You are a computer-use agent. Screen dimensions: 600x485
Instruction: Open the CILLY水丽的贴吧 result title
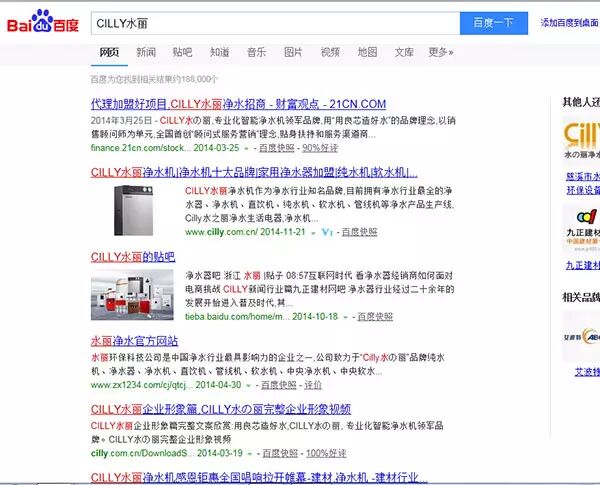pos(133,257)
